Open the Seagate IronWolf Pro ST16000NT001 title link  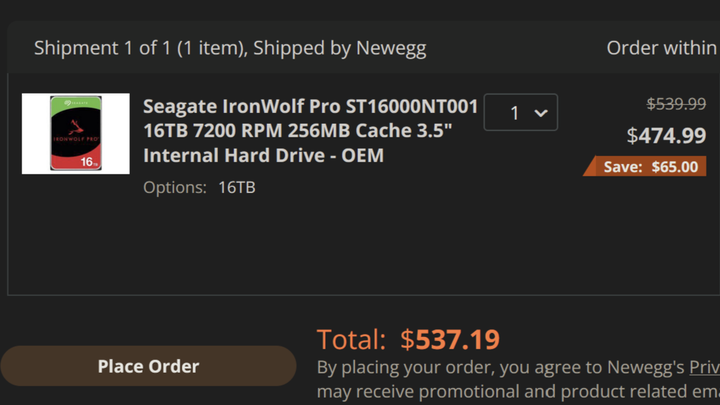pyautogui.click(x=310, y=131)
